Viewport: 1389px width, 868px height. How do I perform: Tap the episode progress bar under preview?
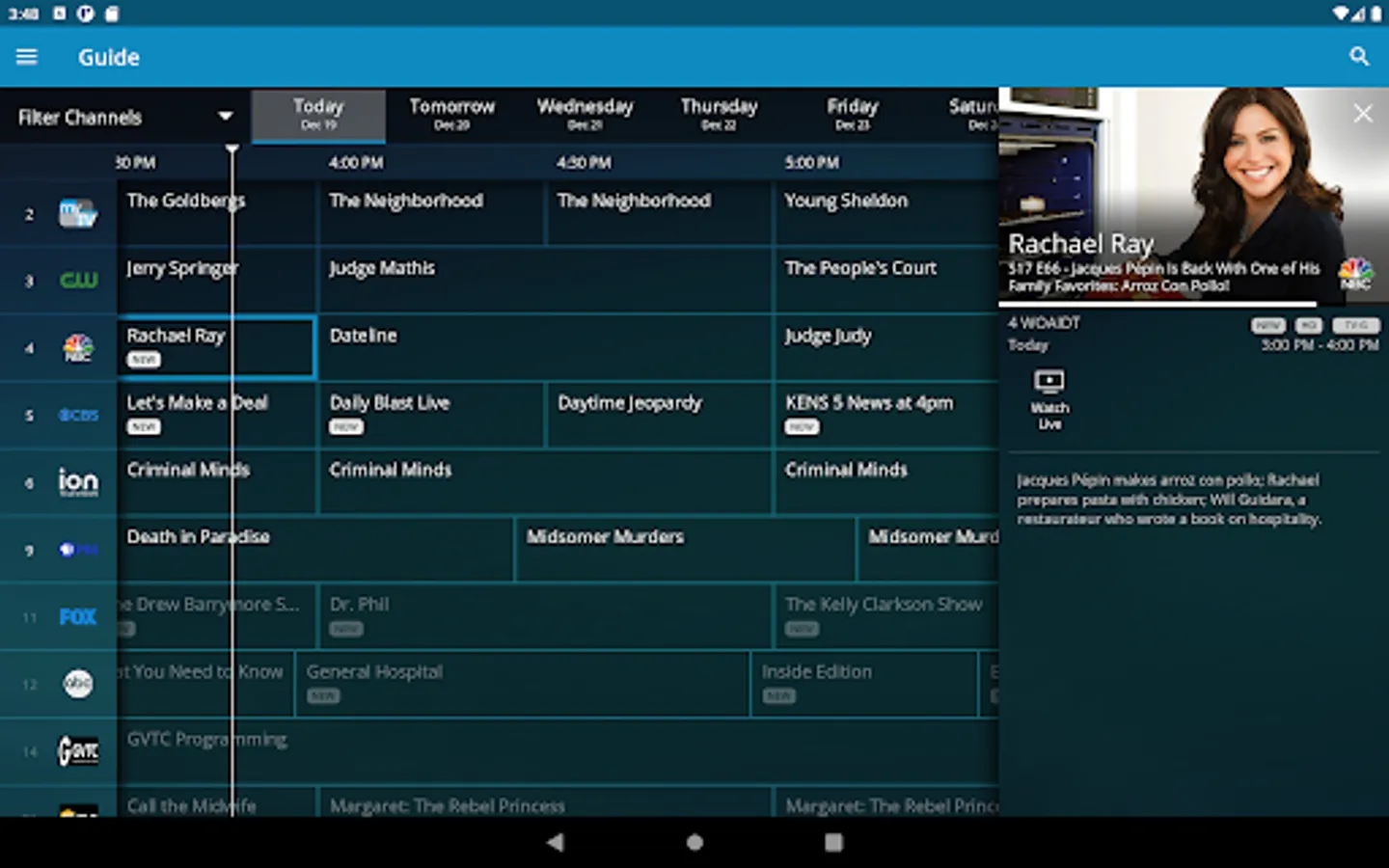pos(1193,305)
